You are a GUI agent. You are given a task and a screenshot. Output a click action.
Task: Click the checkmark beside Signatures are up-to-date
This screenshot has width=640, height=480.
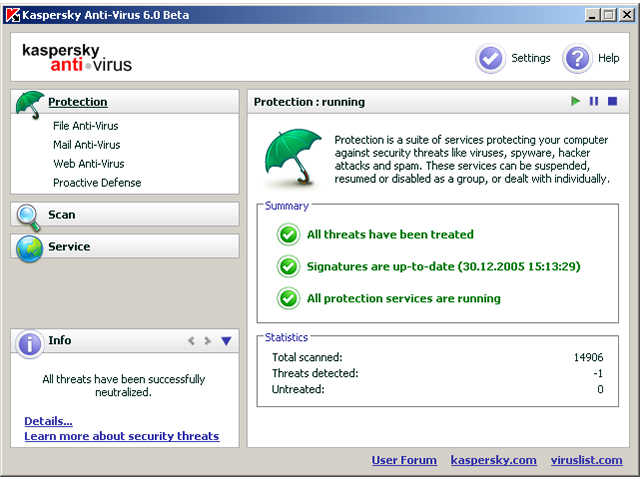pyautogui.click(x=289, y=267)
